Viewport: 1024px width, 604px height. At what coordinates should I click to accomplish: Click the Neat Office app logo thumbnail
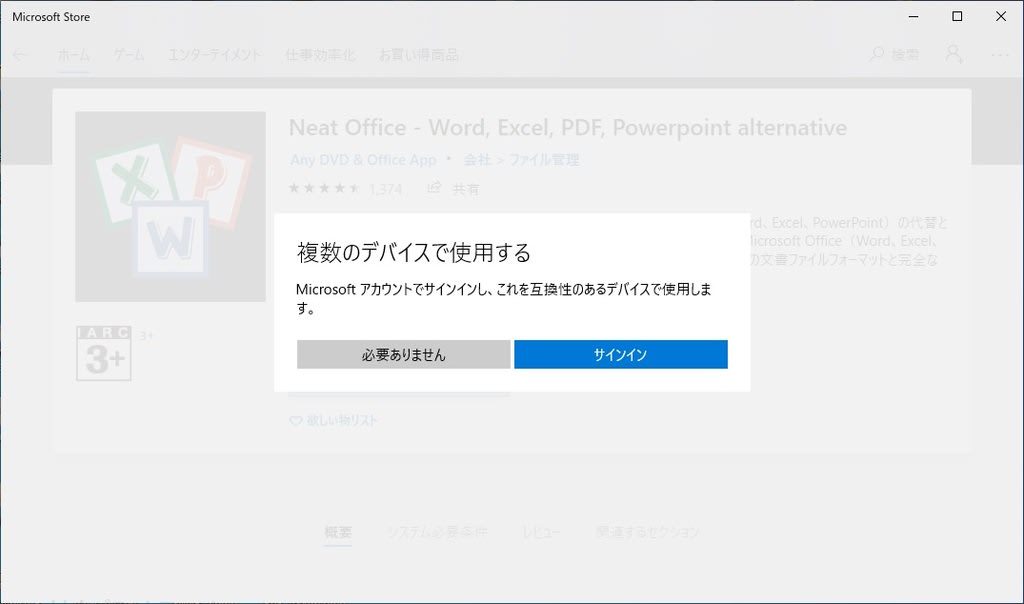coord(170,206)
